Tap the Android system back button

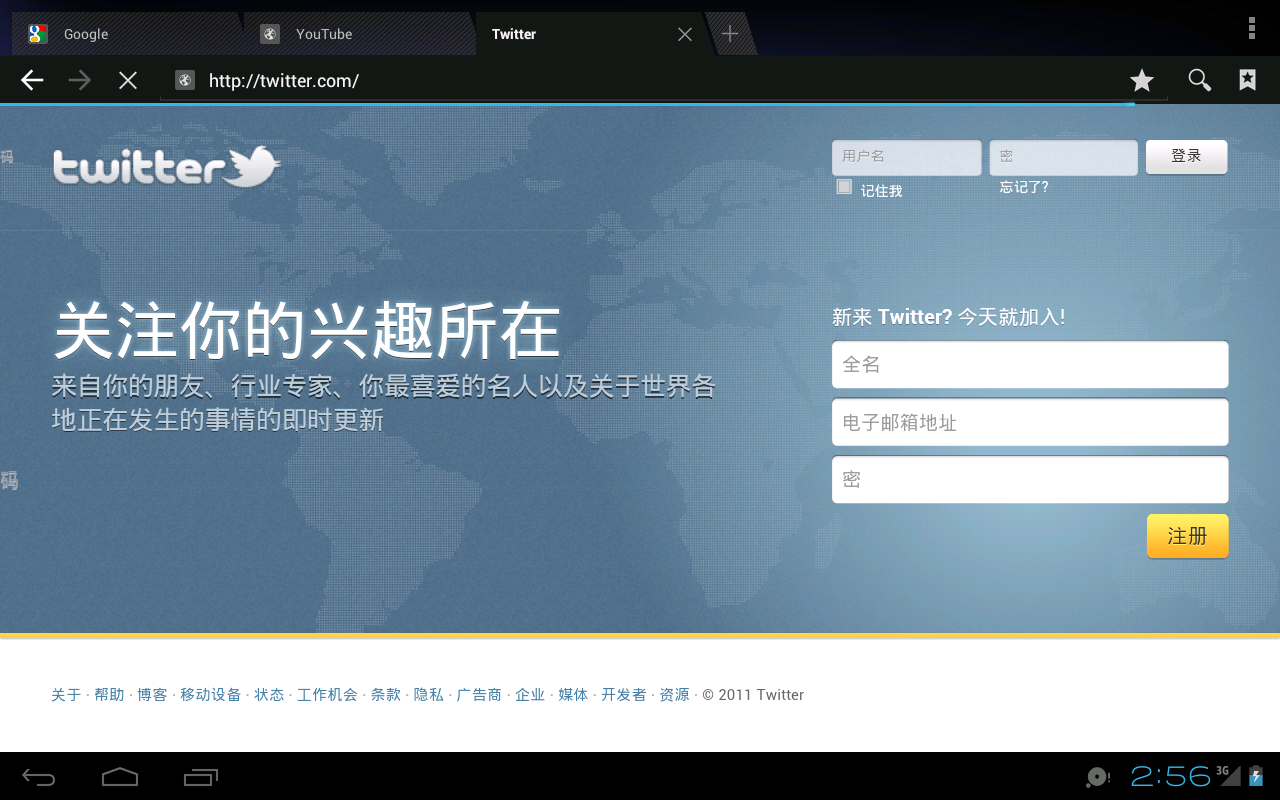click(x=40, y=777)
